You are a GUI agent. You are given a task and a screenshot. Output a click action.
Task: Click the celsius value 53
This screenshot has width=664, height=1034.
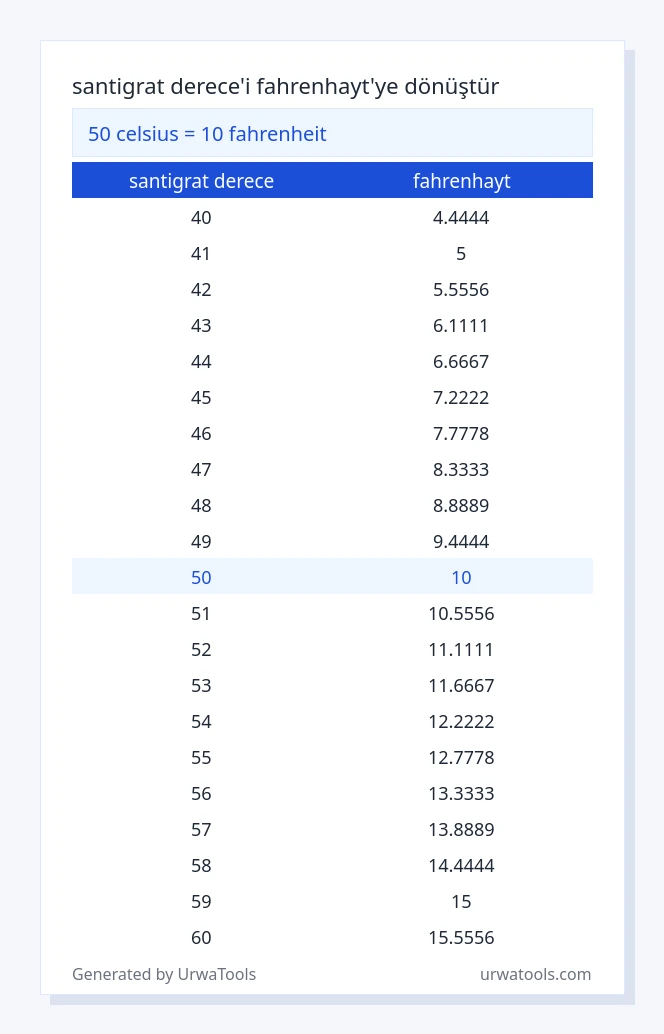point(201,686)
